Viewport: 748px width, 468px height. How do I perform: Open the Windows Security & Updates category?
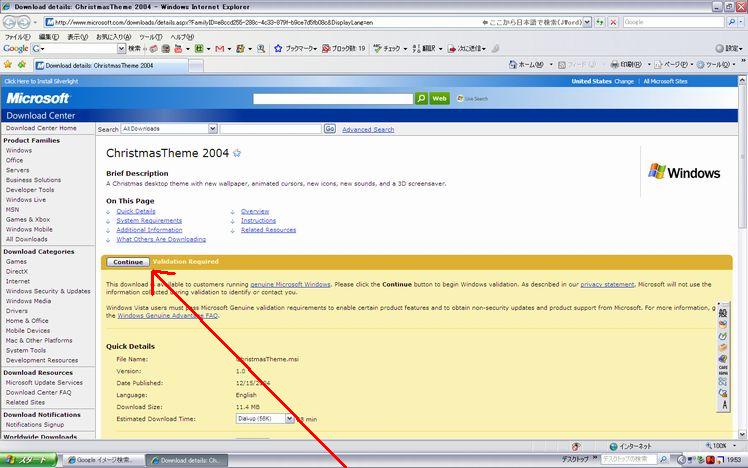(48, 291)
